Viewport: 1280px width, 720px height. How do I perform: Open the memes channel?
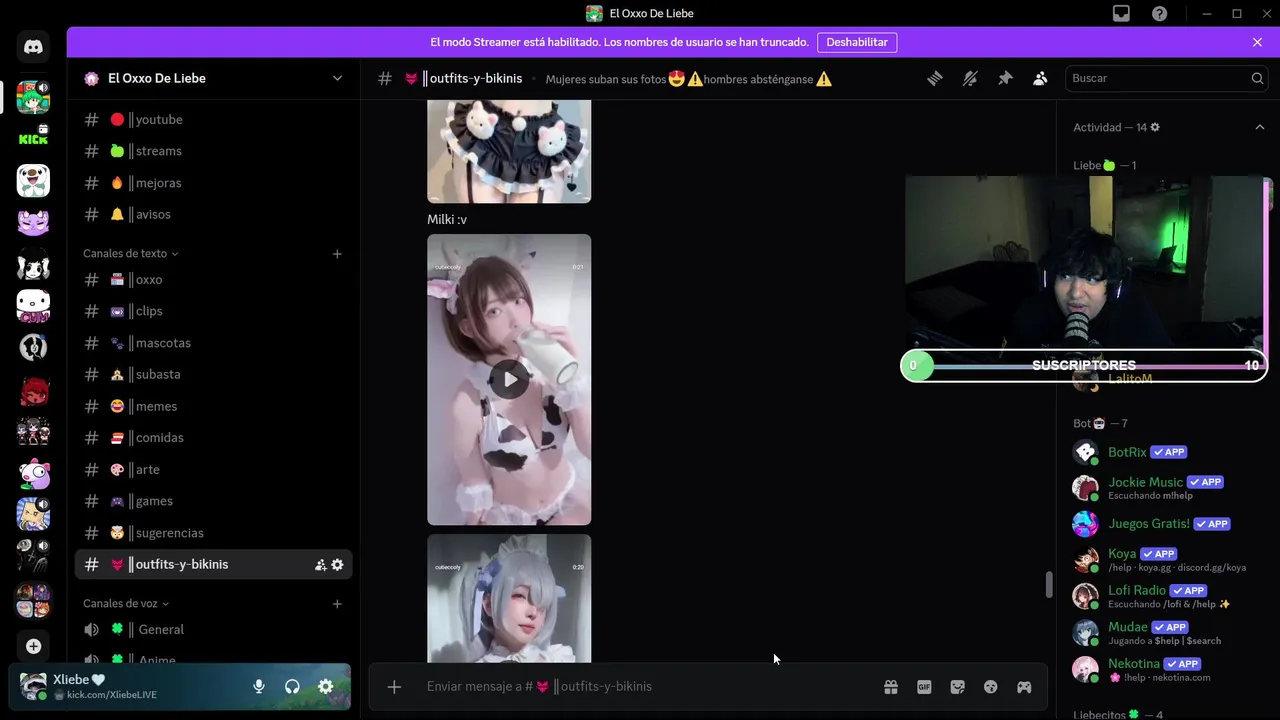[213, 406]
